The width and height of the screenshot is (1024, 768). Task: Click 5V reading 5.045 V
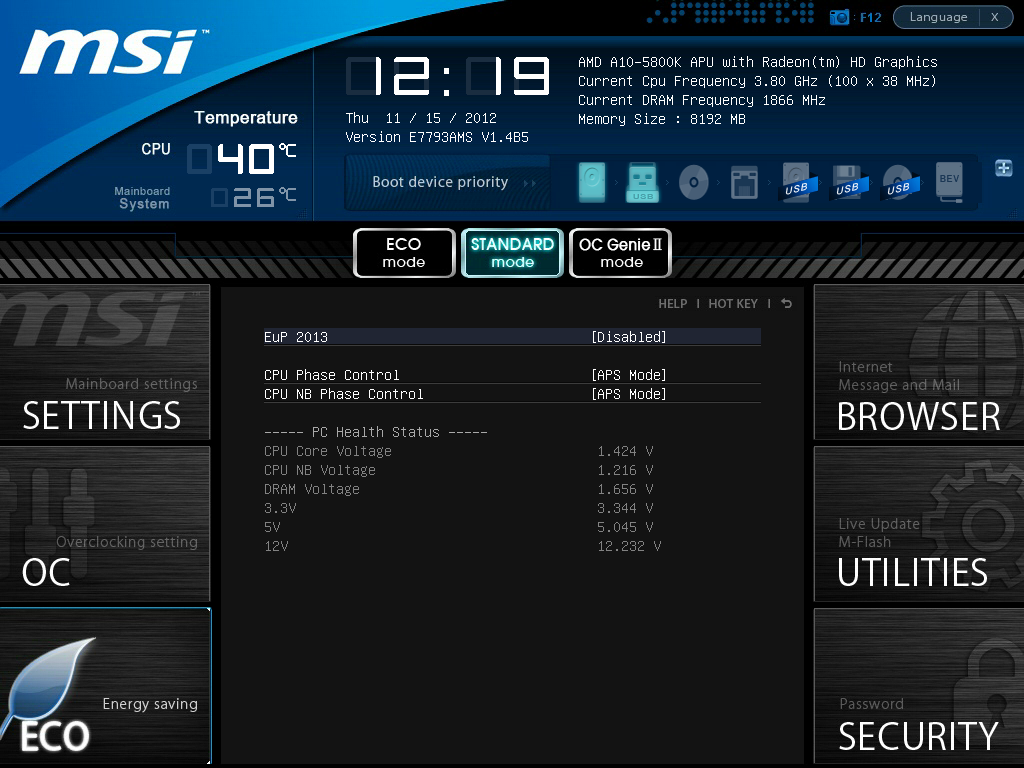(x=625, y=527)
